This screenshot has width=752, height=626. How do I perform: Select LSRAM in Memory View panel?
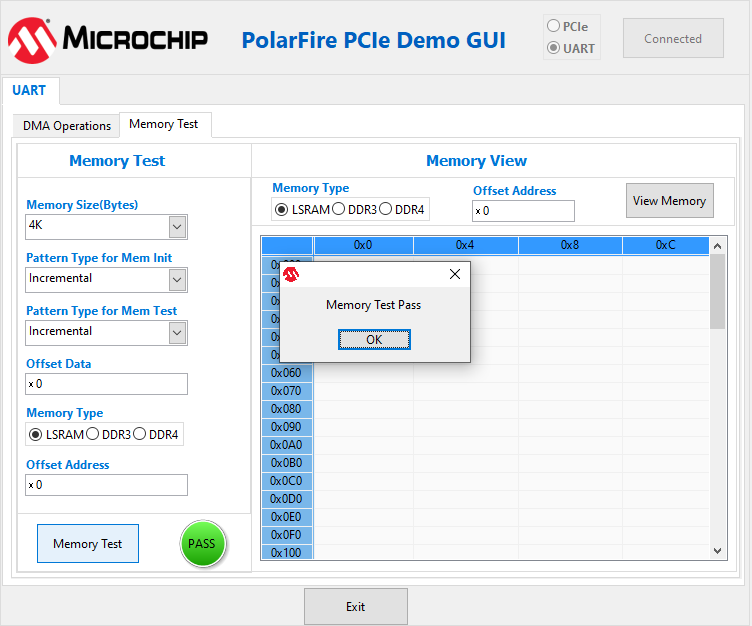[x=282, y=209]
